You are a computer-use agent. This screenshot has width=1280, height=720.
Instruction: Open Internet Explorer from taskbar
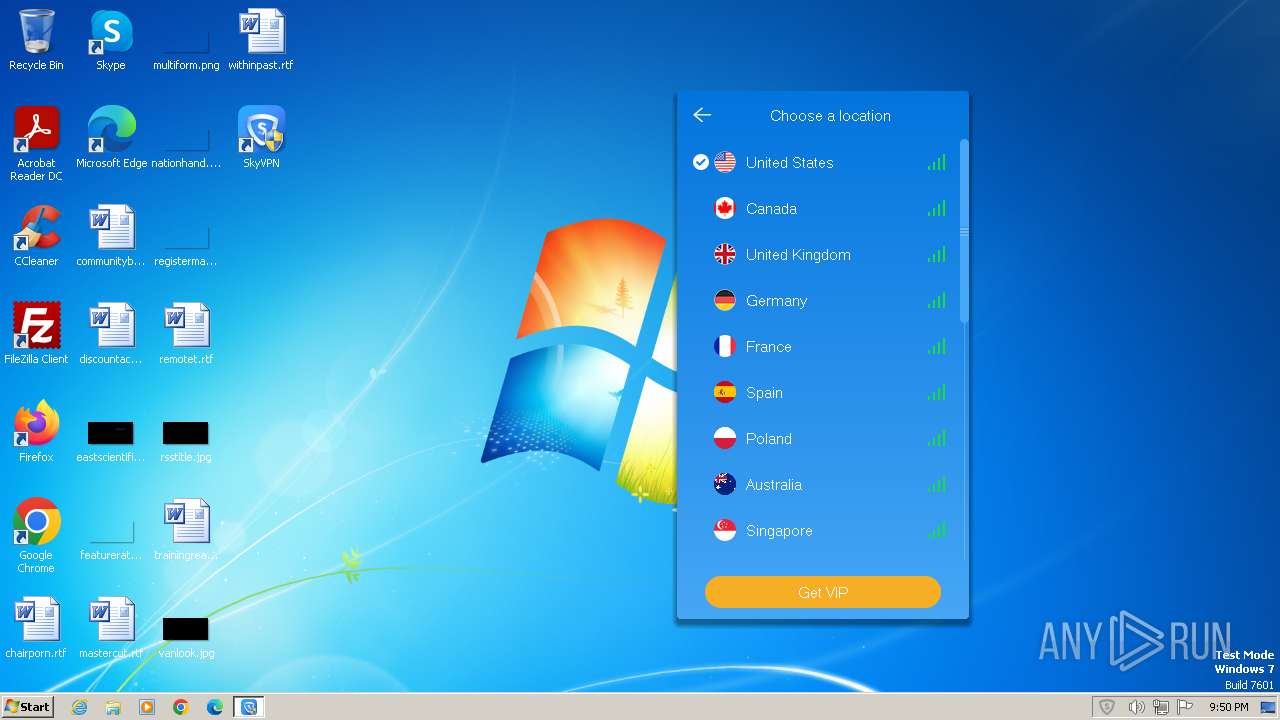point(79,707)
